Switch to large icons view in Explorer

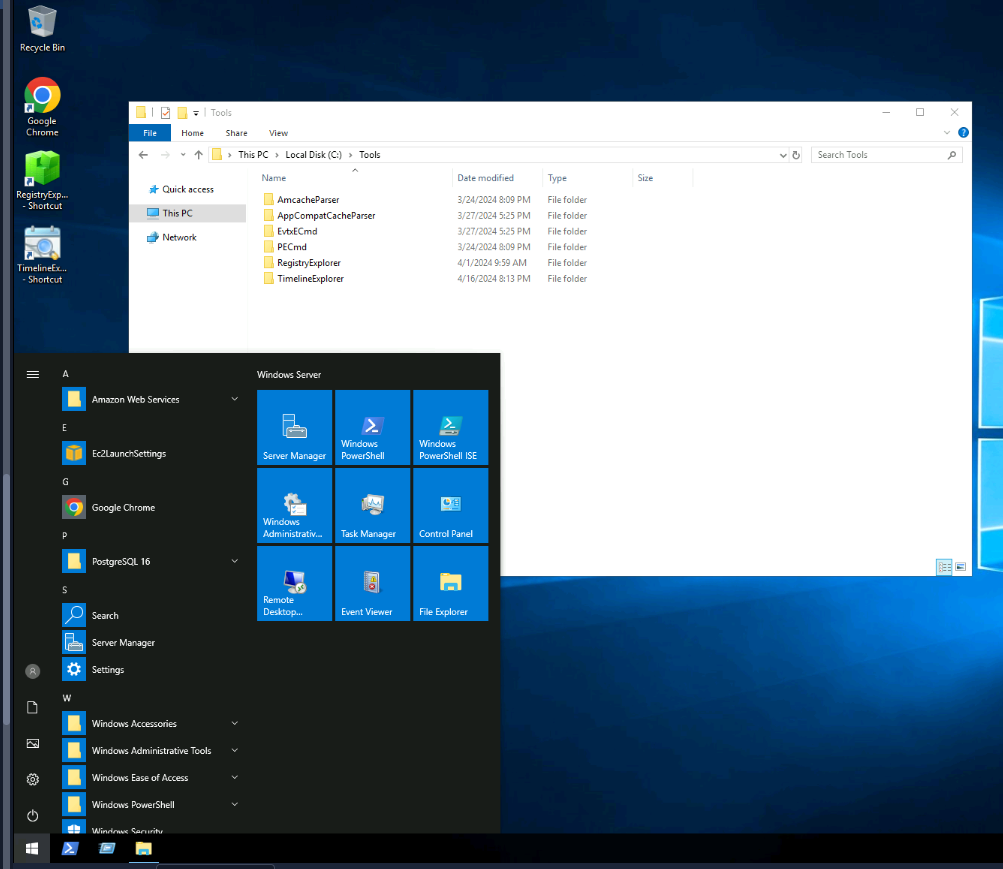961,567
